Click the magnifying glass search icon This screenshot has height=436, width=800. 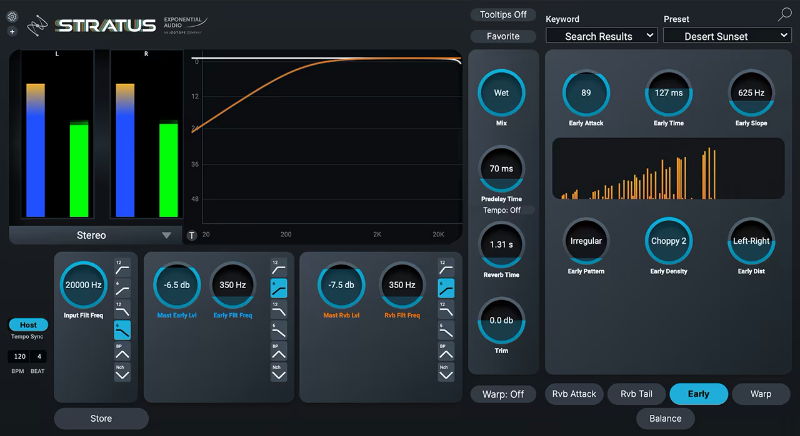point(784,14)
